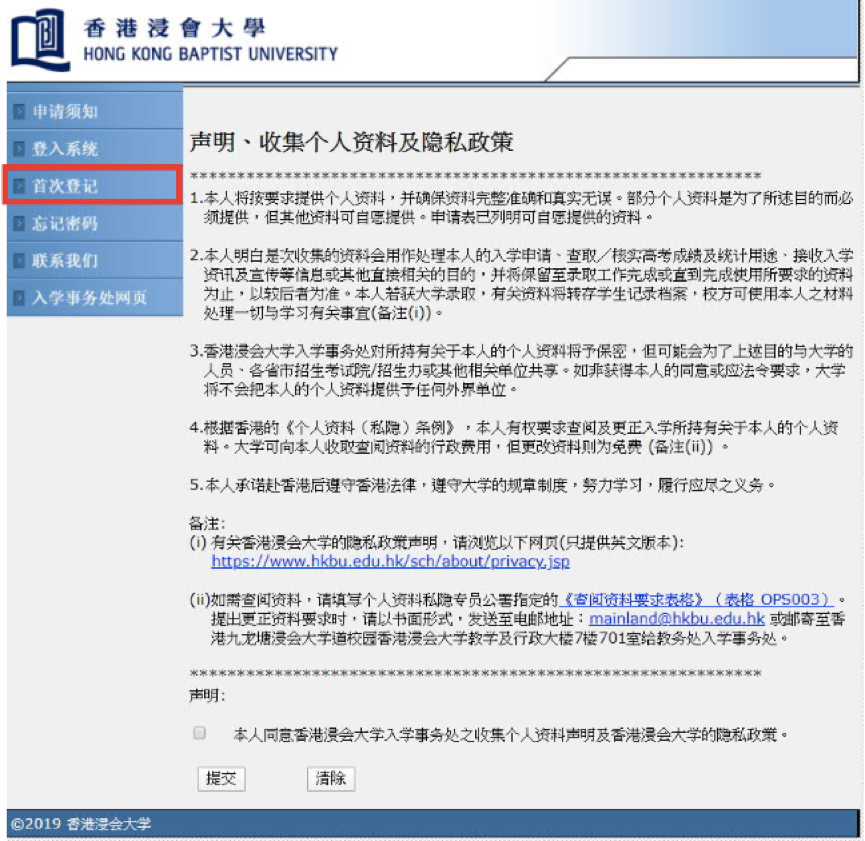Choose 联系我们 from the sidebar
This screenshot has width=865, height=841.
pos(65,261)
